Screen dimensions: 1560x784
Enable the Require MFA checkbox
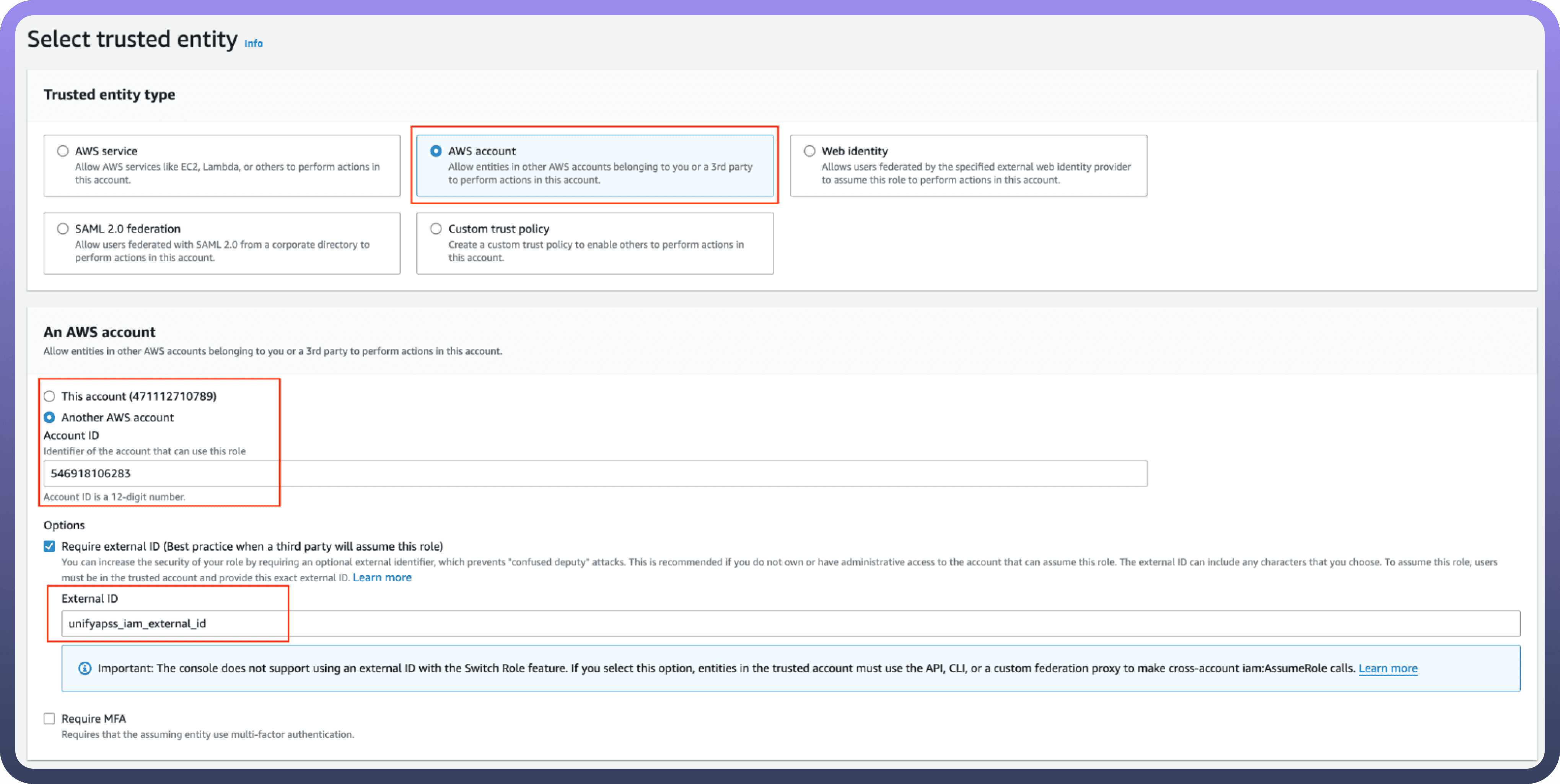pyautogui.click(x=50, y=719)
